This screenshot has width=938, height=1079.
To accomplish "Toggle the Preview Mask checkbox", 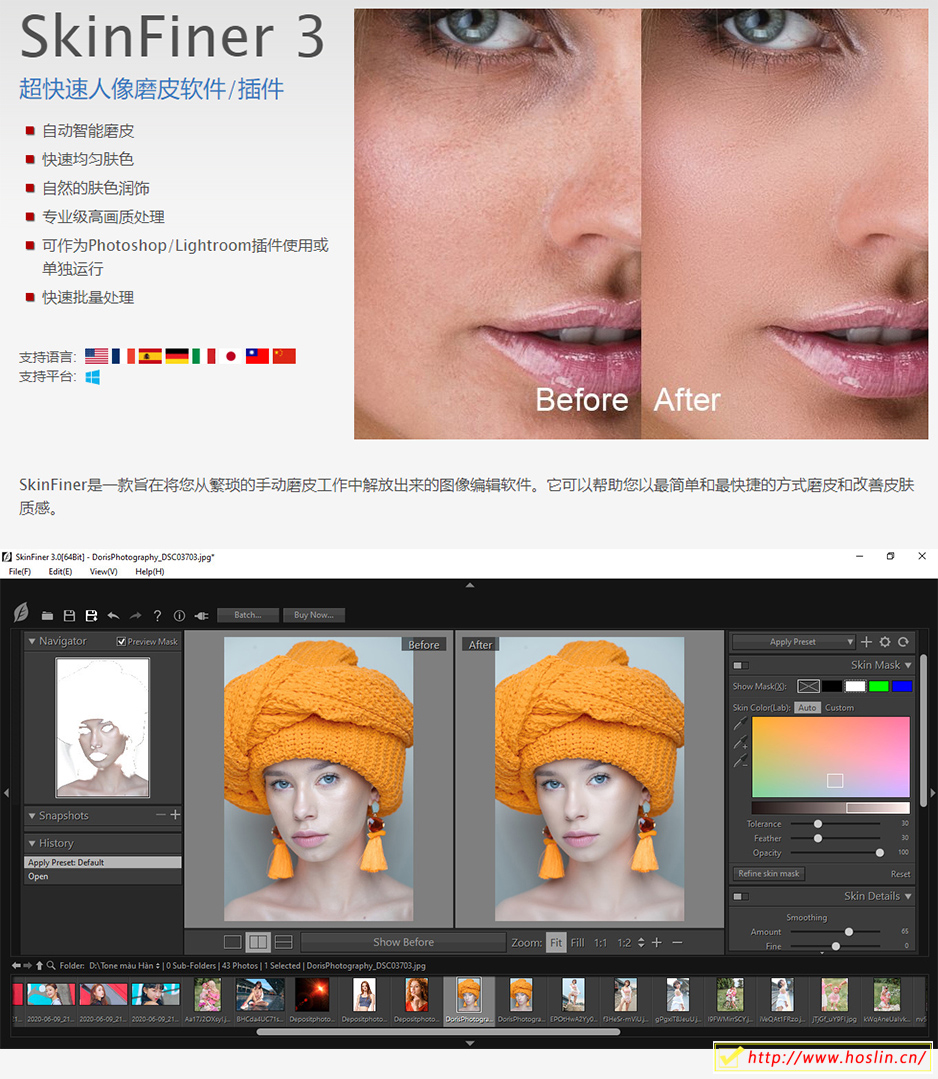I will (121, 641).
